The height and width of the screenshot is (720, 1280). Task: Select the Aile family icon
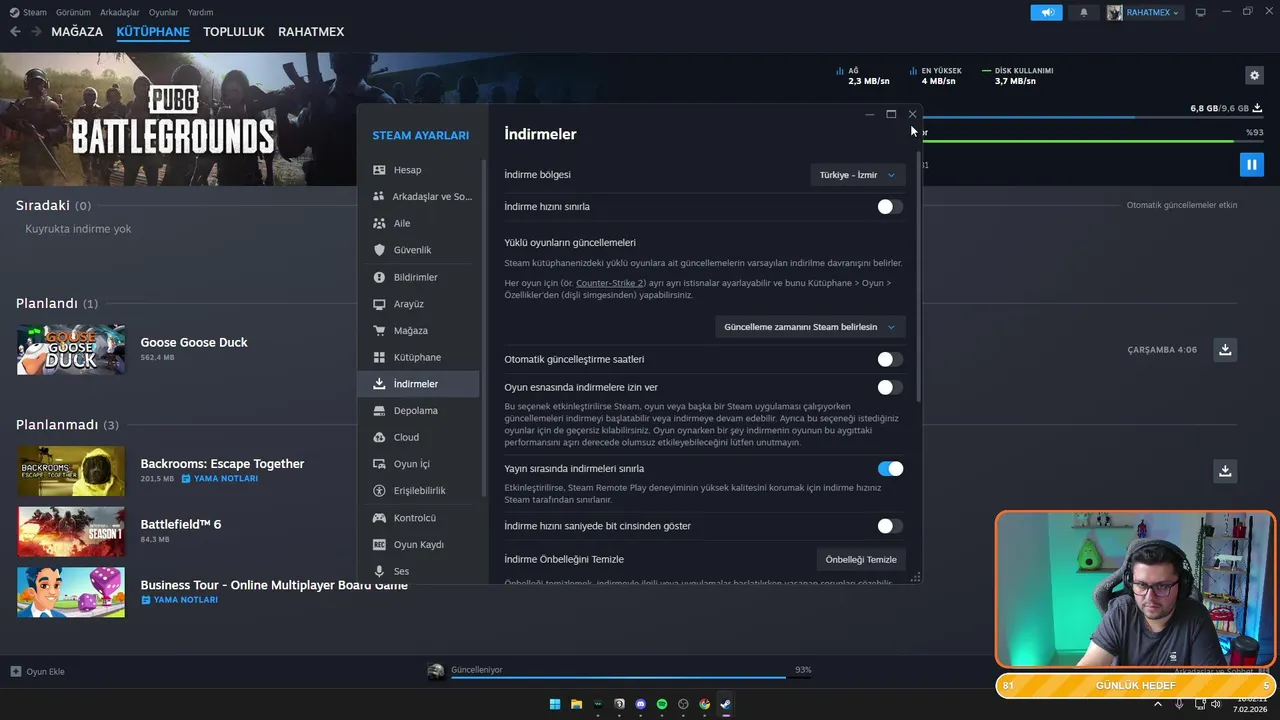pyautogui.click(x=379, y=223)
